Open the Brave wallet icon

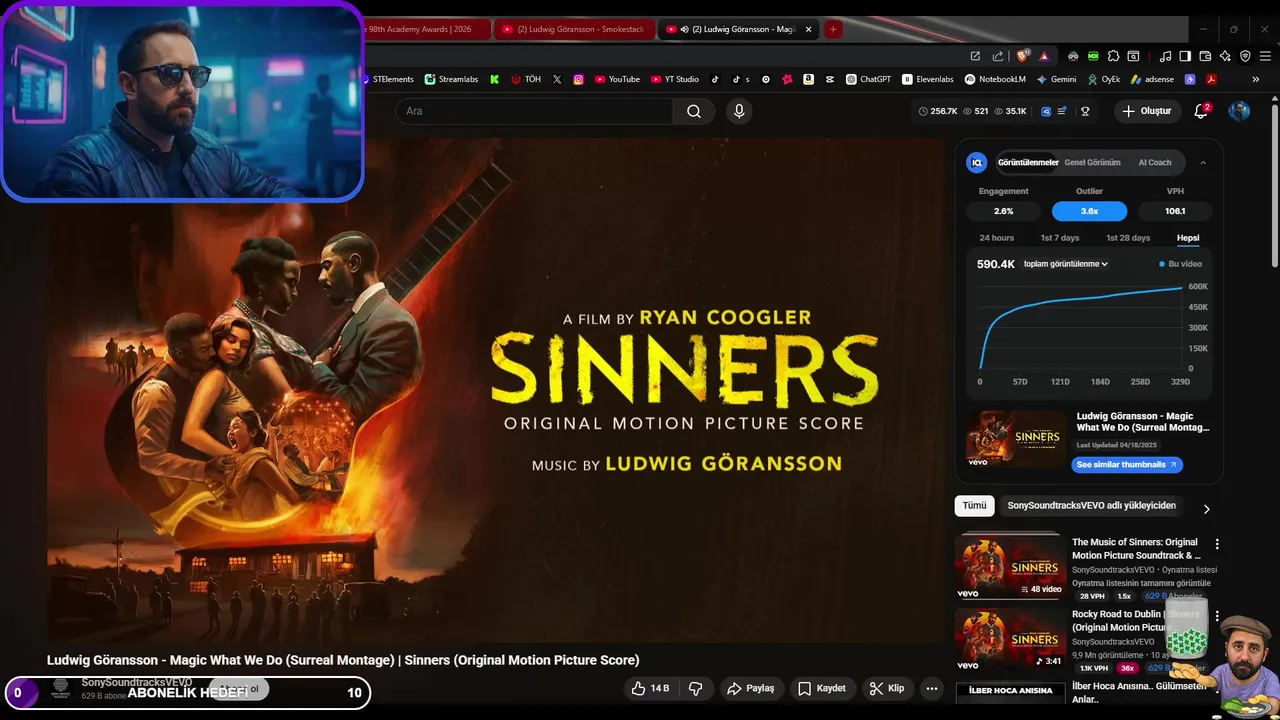(1205, 56)
